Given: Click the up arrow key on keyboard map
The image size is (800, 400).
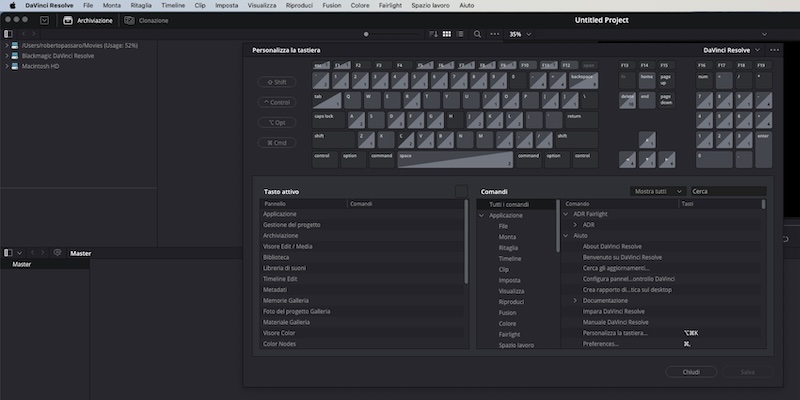Looking at the screenshot, I should (647, 140).
